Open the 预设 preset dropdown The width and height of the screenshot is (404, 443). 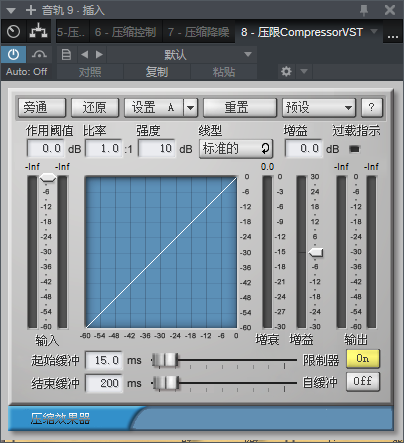click(319, 108)
